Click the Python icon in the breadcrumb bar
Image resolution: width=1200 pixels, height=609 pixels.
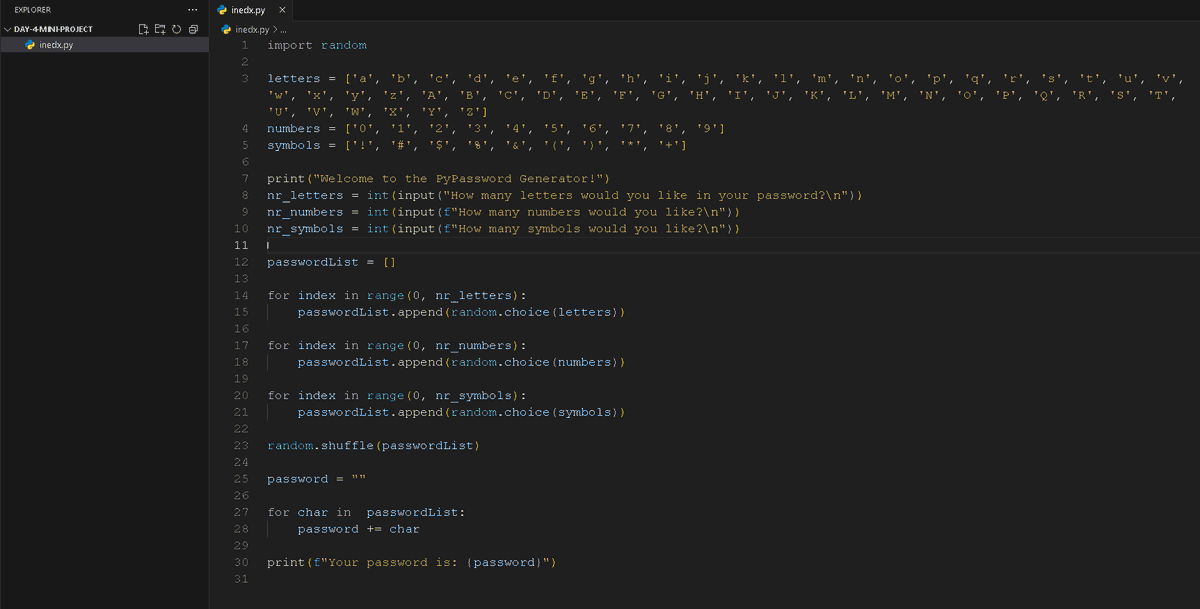[x=227, y=30]
